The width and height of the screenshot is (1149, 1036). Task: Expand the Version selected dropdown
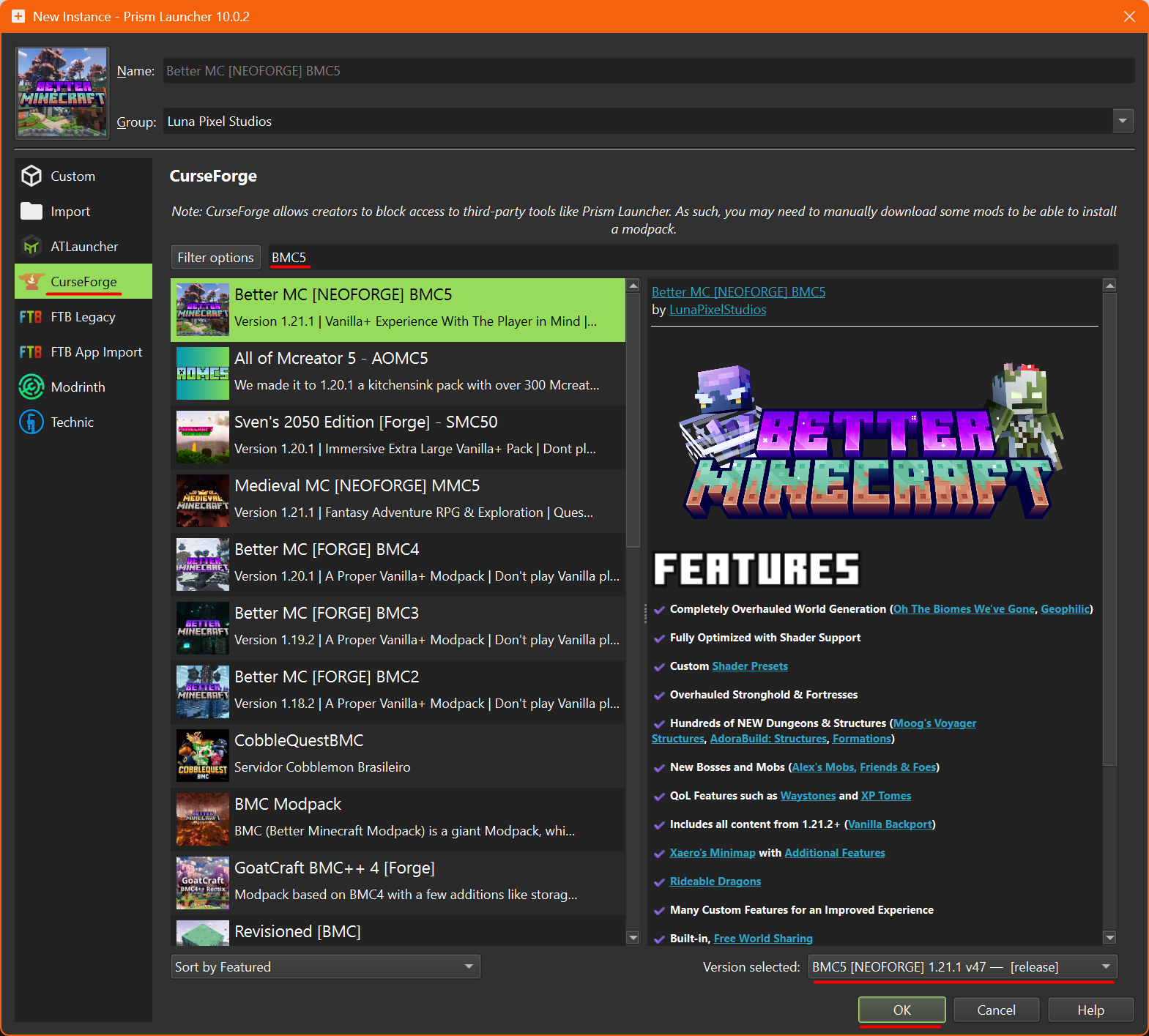point(962,967)
